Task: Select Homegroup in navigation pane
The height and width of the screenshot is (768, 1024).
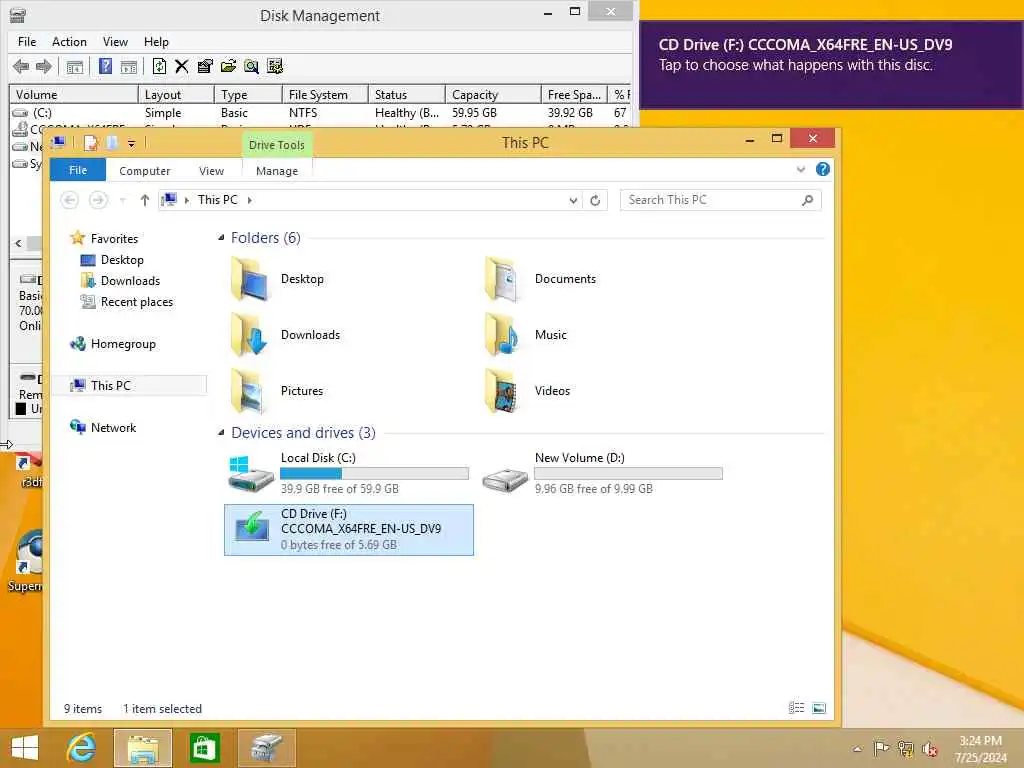Action: pyautogui.click(x=113, y=344)
